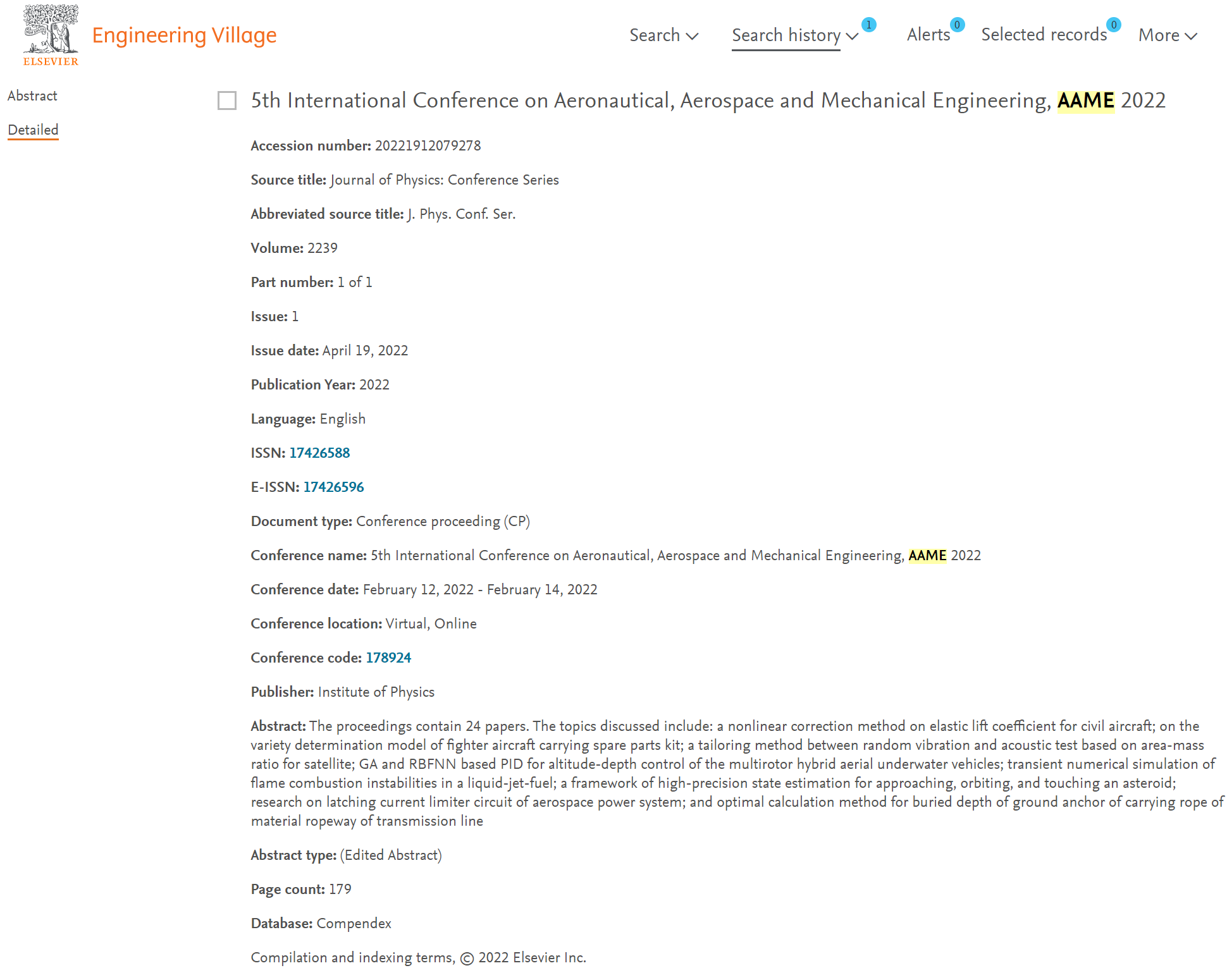Click the Search history count badge
Image resolution: width=1227 pixels, height=980 pixels.
(x=869, y=25)
